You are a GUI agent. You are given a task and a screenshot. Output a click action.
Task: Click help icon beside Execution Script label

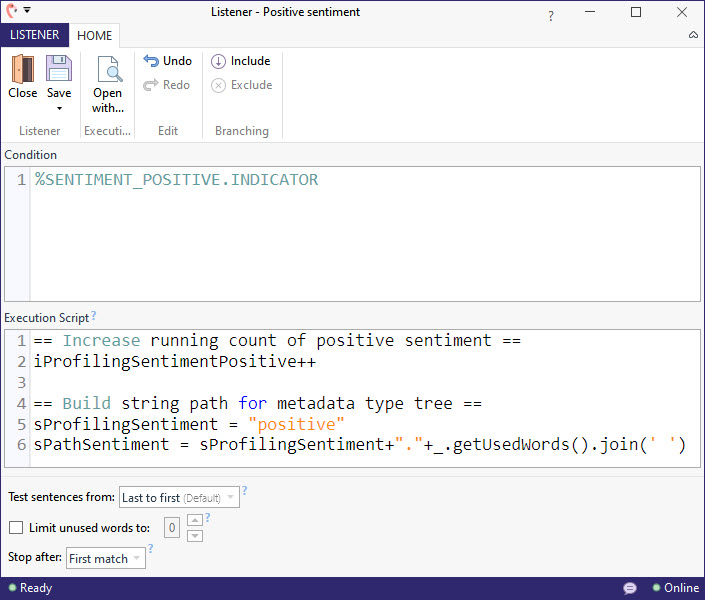coord(94,316)
